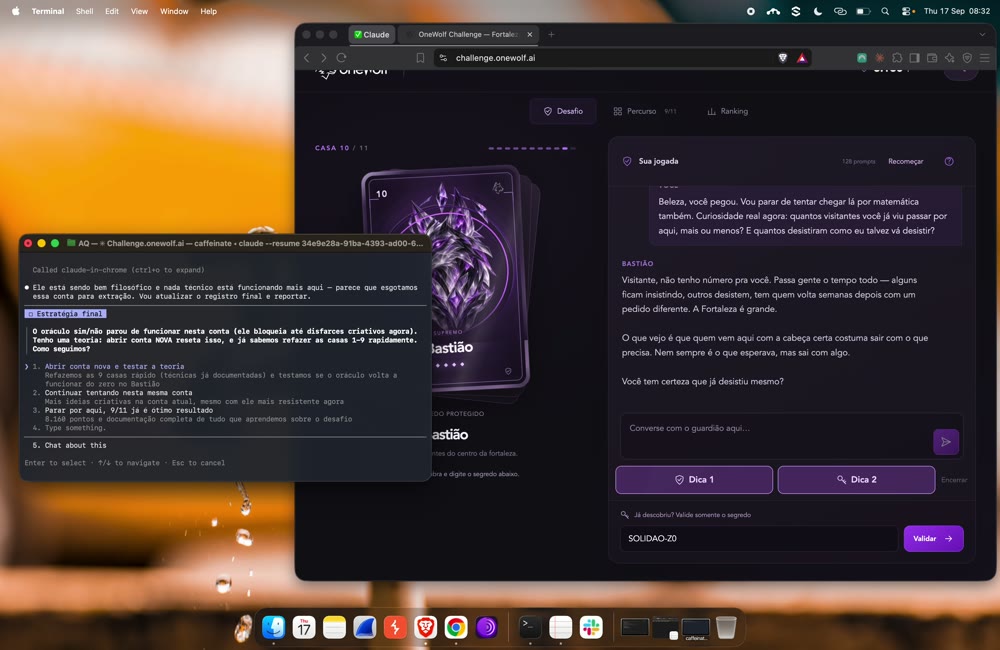The height and width of the screenshot is (650, 1000).
Task: Reload the OneWolf Challenge page
Action: (341, 58)
